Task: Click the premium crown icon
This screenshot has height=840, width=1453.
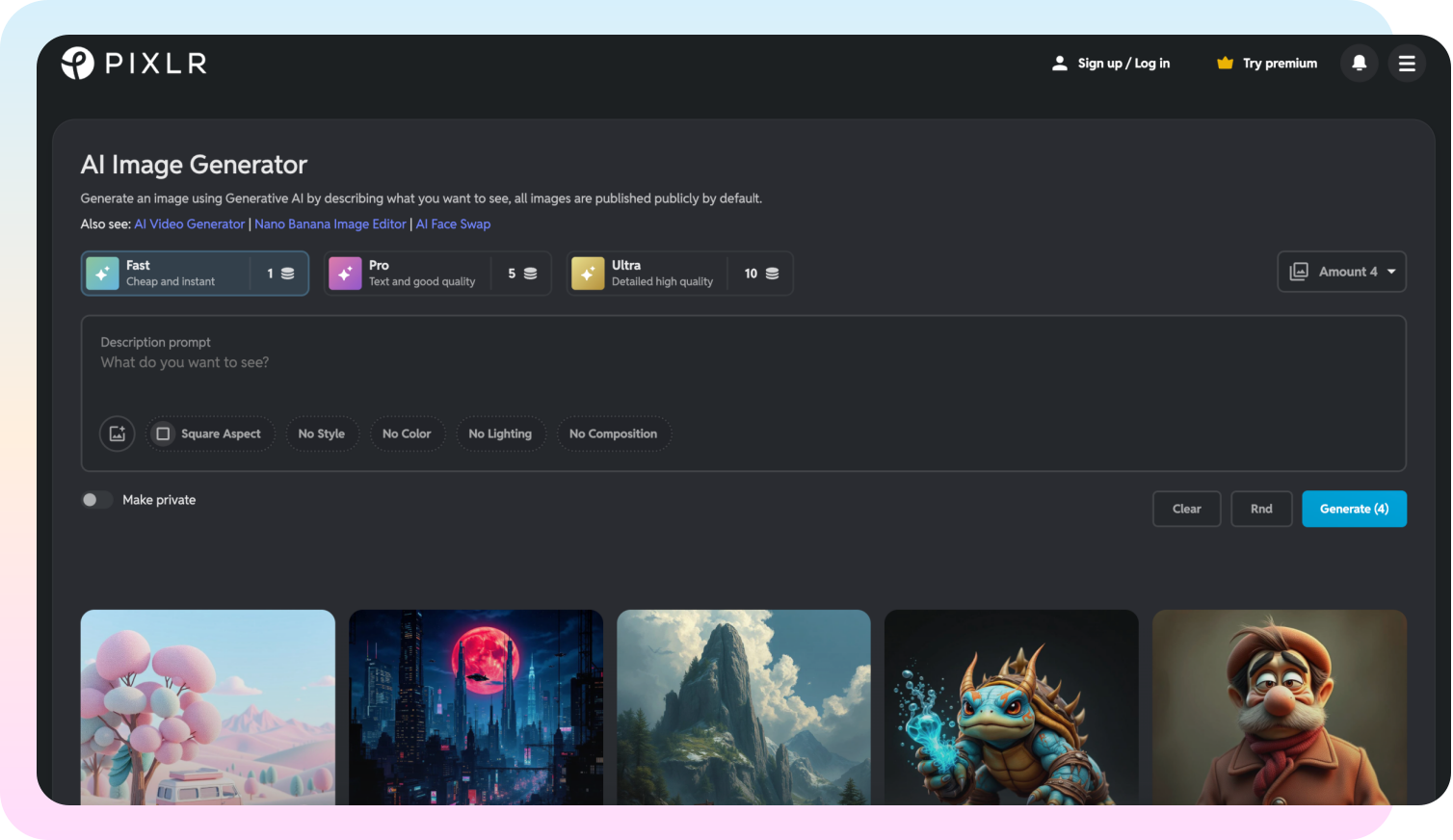Action: [x=1225, y=63]
